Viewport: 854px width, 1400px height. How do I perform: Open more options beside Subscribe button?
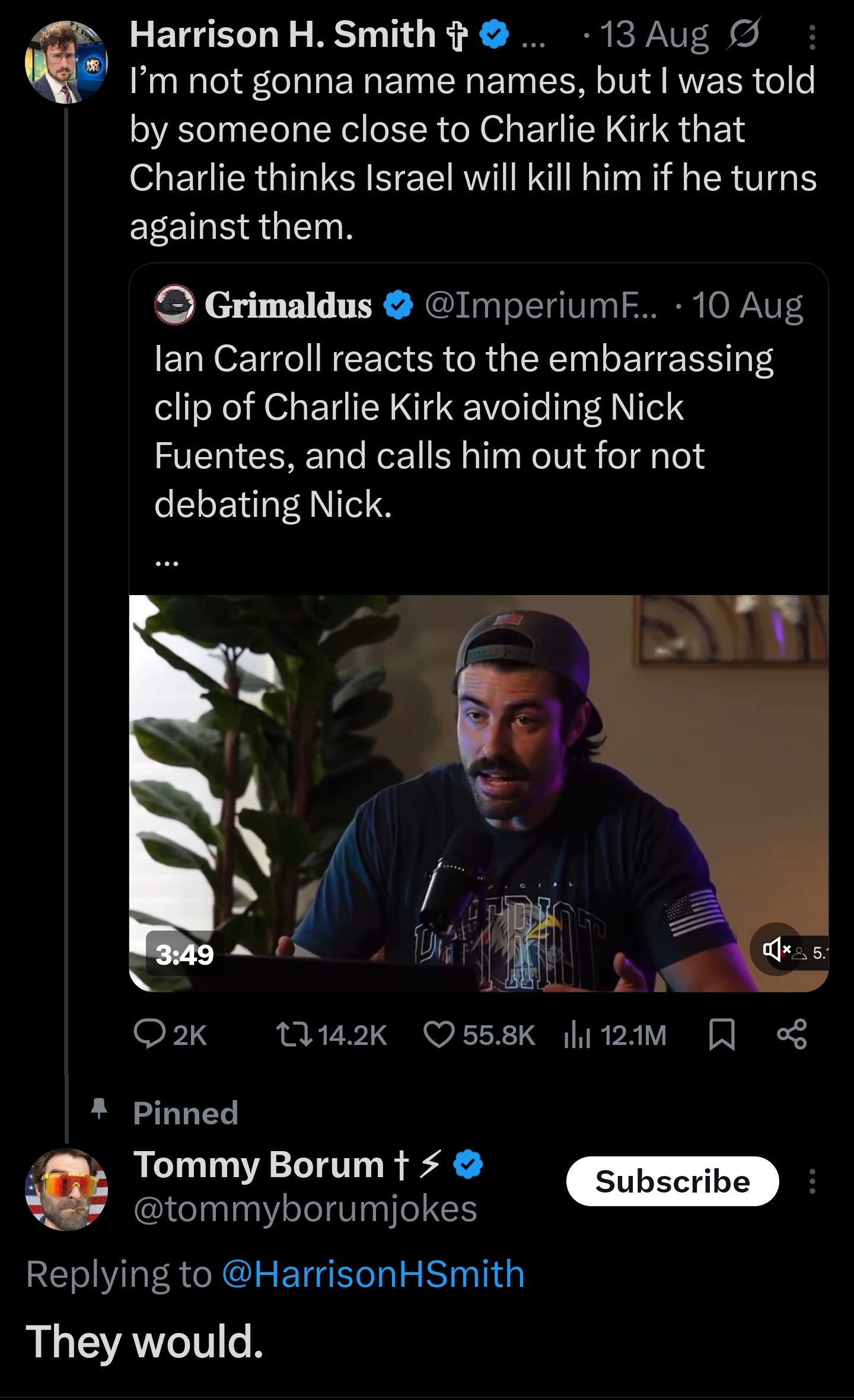(812, 1181)
